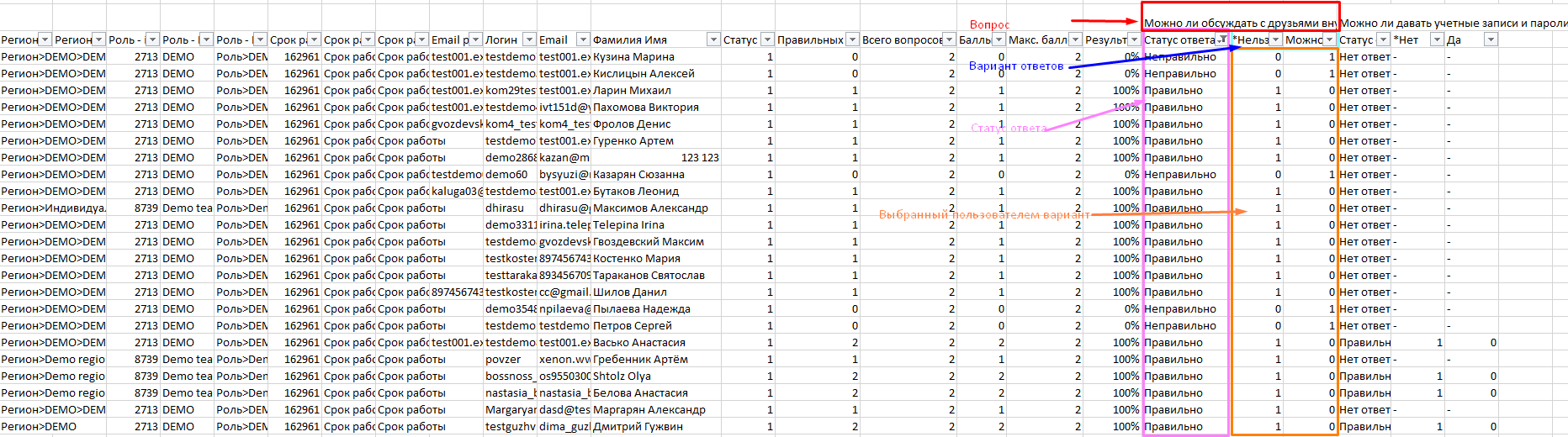
Task: Select the cell 'Бутаков Леонид'
Action: pyautogui.click(x=656, y=191)
